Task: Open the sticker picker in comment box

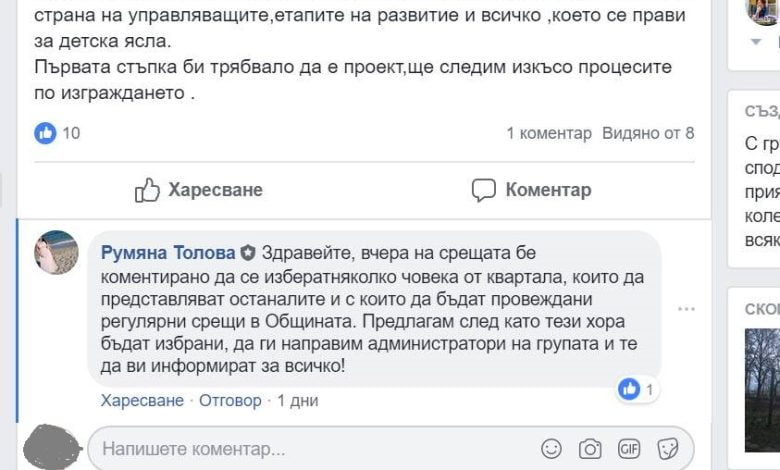Action: tap(668, 449)
